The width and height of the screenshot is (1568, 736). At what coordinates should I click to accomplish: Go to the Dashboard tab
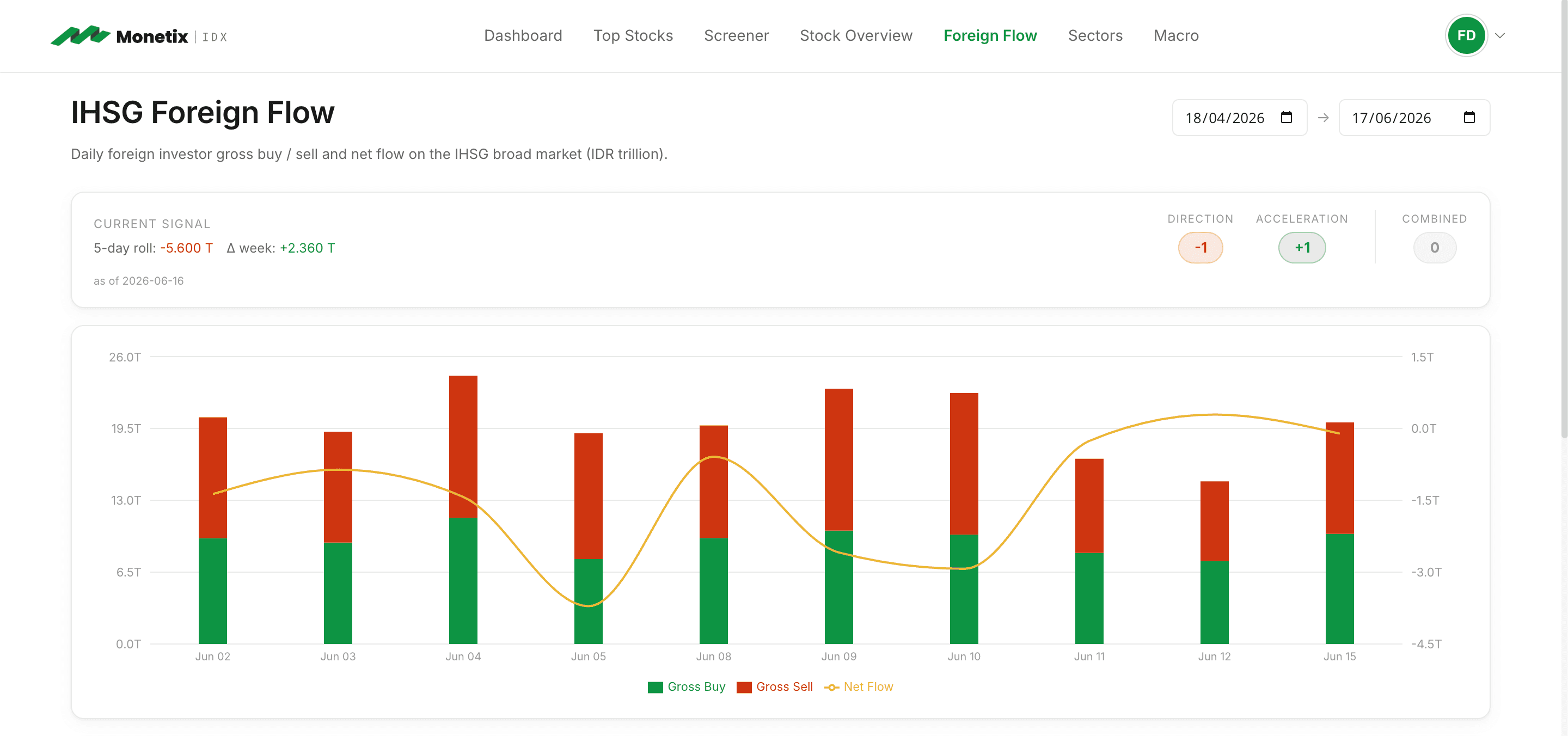pyautogui.click(x=523, y=35)
